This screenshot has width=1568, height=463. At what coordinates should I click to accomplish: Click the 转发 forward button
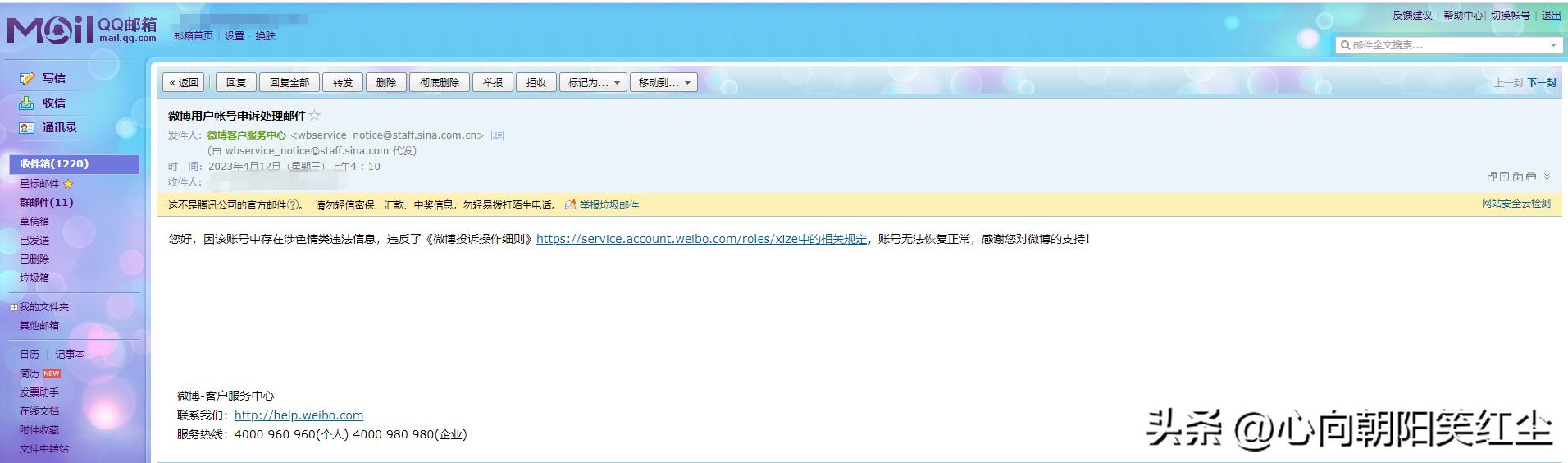[343, 82]
